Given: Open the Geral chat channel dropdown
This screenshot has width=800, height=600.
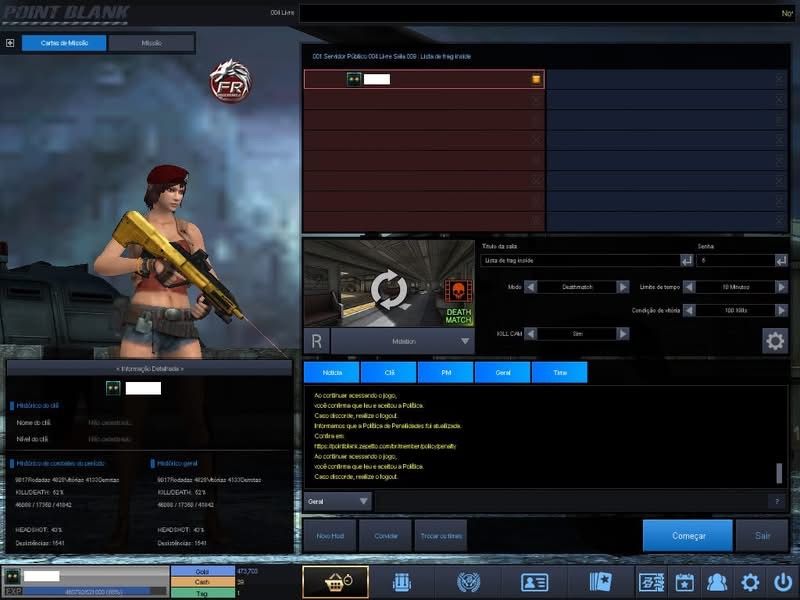Looking at the screenshot, I should pyautogui.click(x=338, y=502).
